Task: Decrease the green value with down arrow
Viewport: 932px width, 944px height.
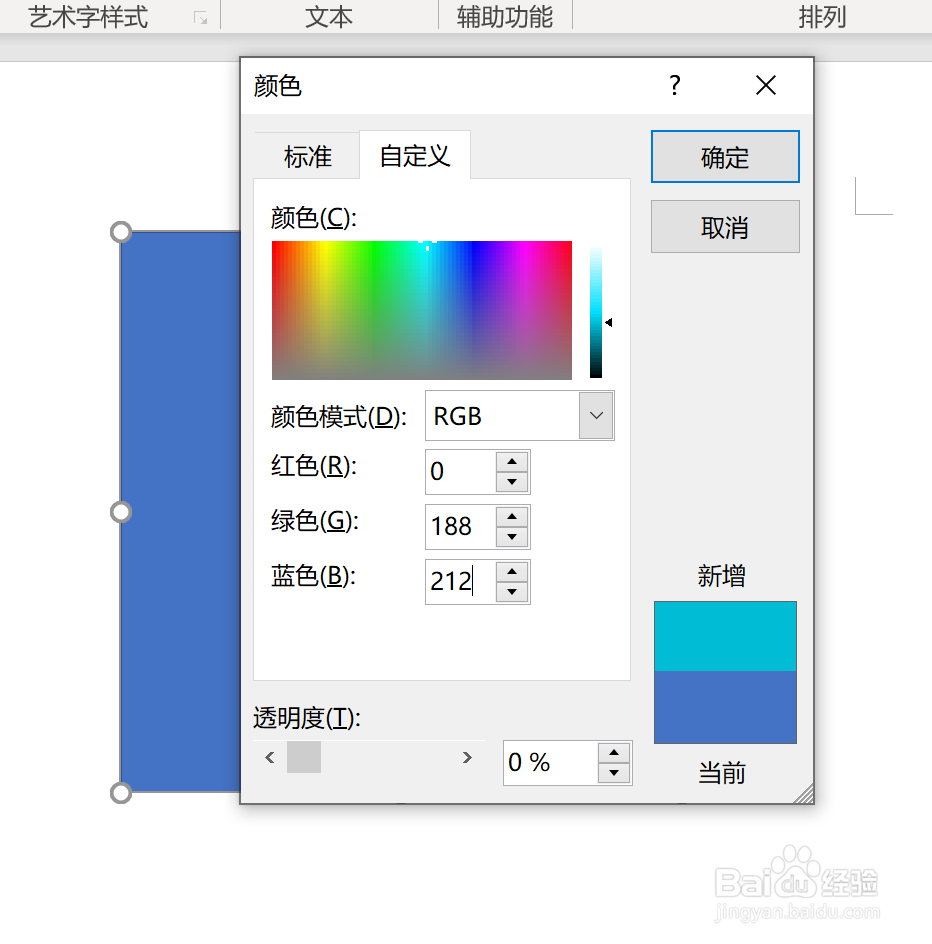Action: point(512,537)
